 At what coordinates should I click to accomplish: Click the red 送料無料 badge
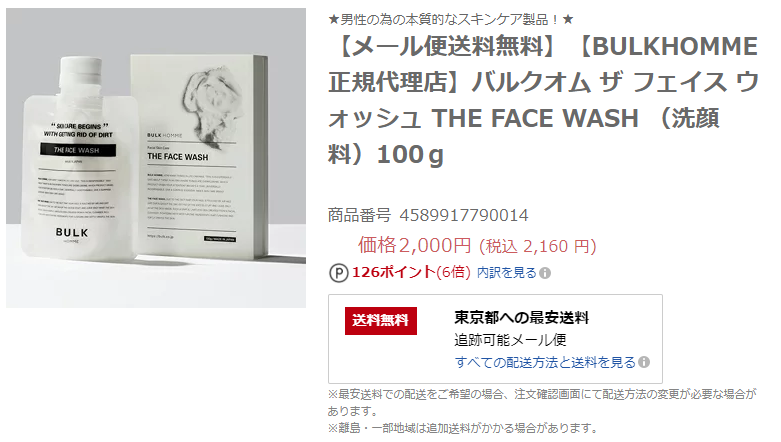pos(381,320)
